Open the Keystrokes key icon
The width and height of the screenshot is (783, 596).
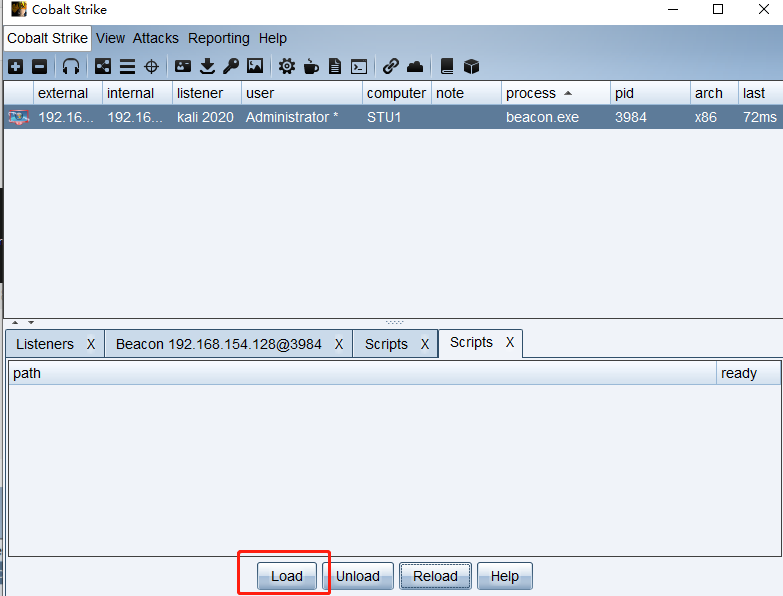point(231,66)
